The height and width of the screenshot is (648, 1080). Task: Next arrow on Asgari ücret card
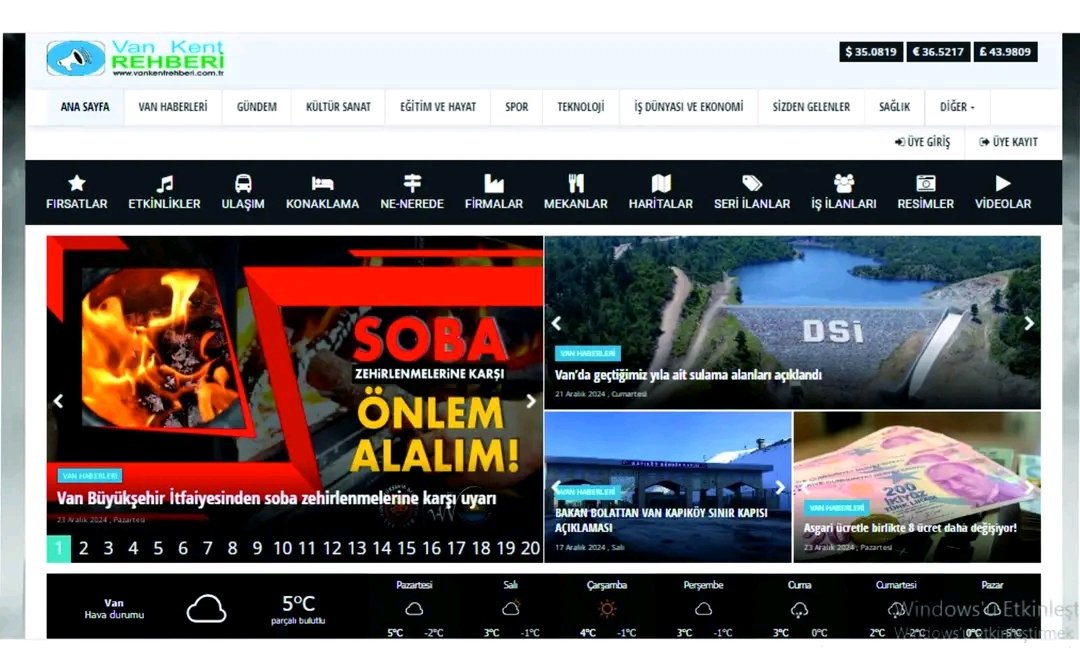1029,487
